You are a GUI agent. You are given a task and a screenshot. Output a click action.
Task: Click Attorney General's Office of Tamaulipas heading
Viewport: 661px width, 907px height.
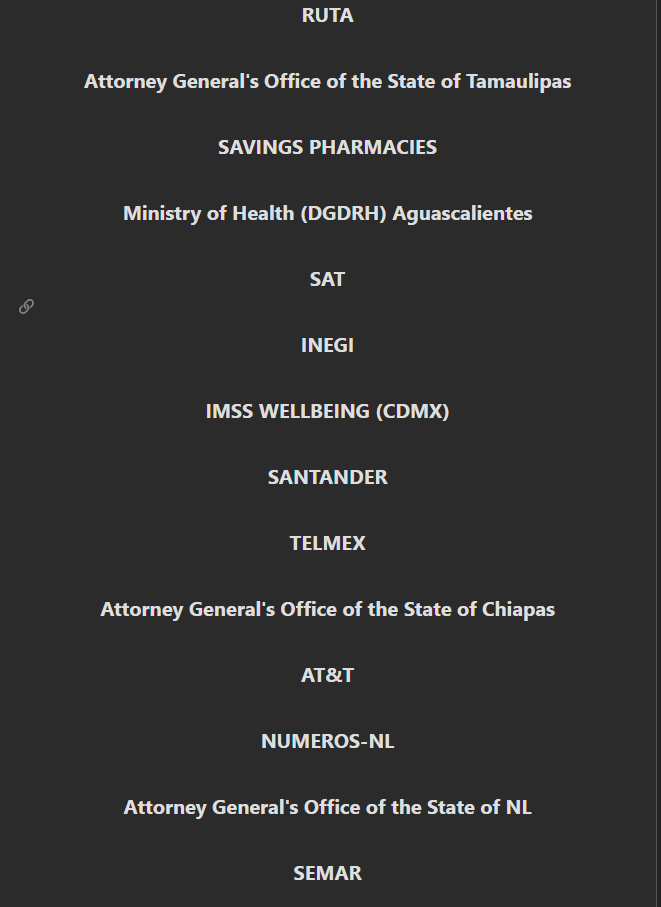click(x=327, y=82)
